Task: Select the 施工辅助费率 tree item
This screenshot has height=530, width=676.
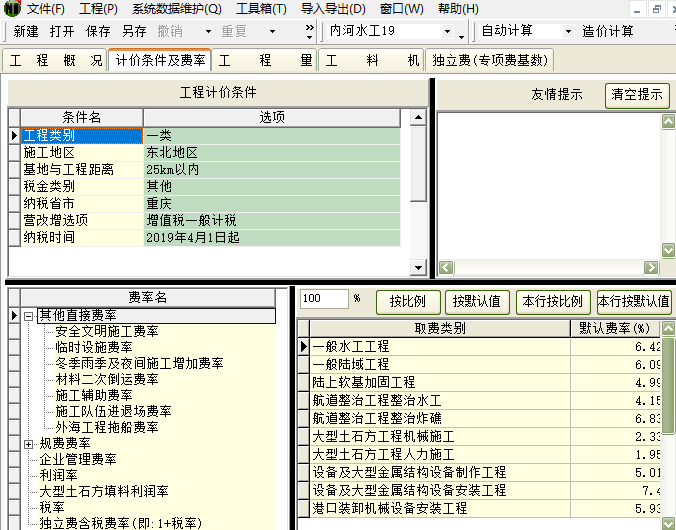Action: point(94,395)
